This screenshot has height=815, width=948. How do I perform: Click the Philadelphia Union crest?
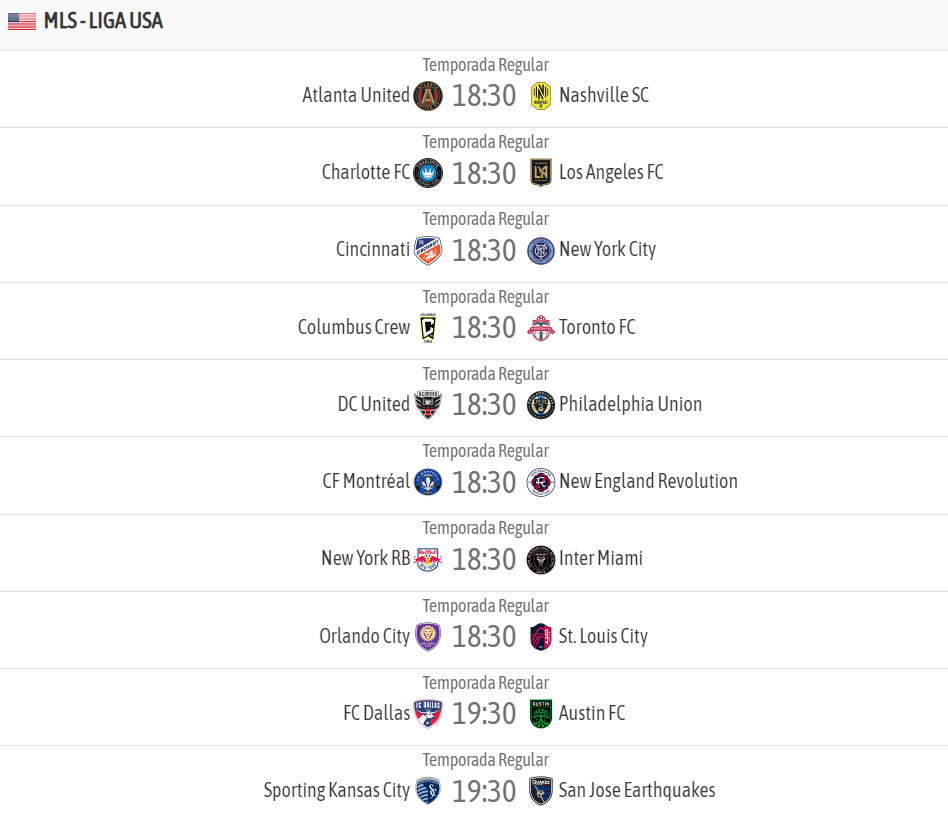coord(541,405)
